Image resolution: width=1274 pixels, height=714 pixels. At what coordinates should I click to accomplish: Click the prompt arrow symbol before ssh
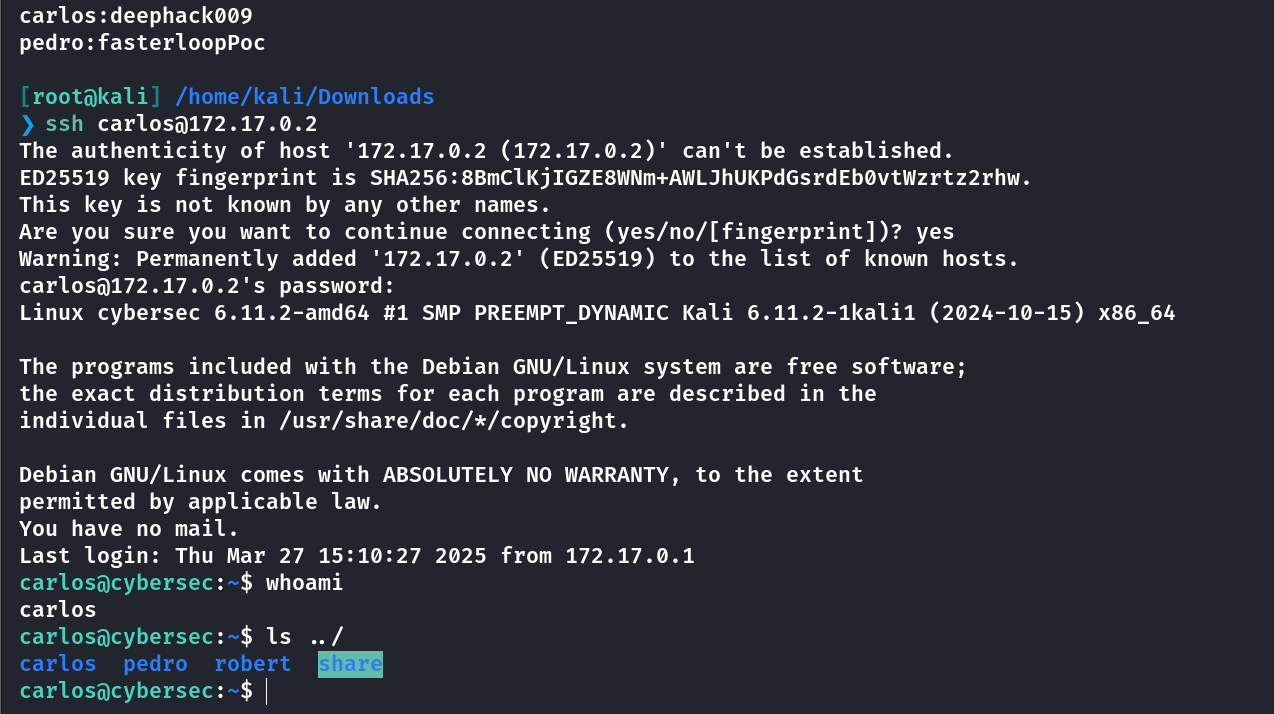[27, 124]
